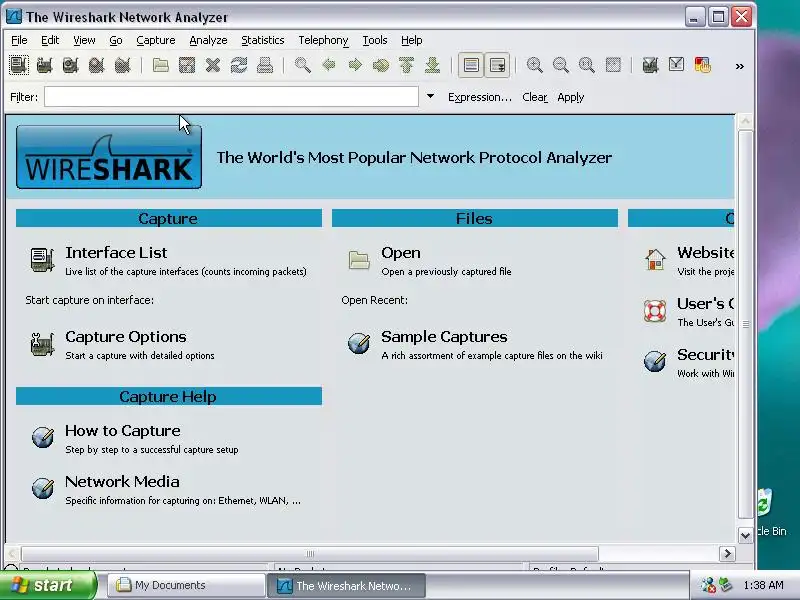Open the Tools menu
This screenshot has height=600, width=800.
375,40
